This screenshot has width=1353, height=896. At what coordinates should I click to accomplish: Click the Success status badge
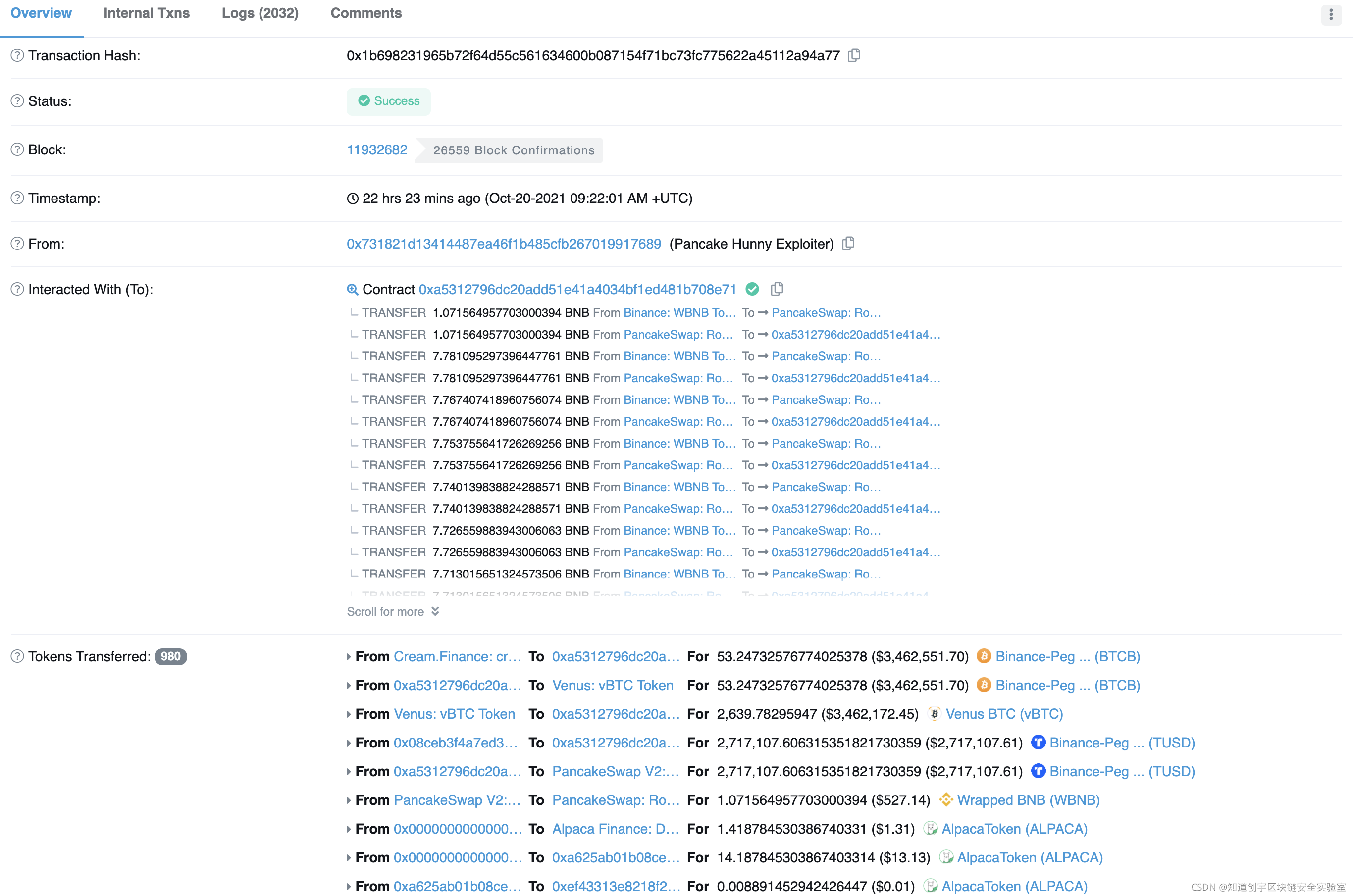click(x=389, y=101)
